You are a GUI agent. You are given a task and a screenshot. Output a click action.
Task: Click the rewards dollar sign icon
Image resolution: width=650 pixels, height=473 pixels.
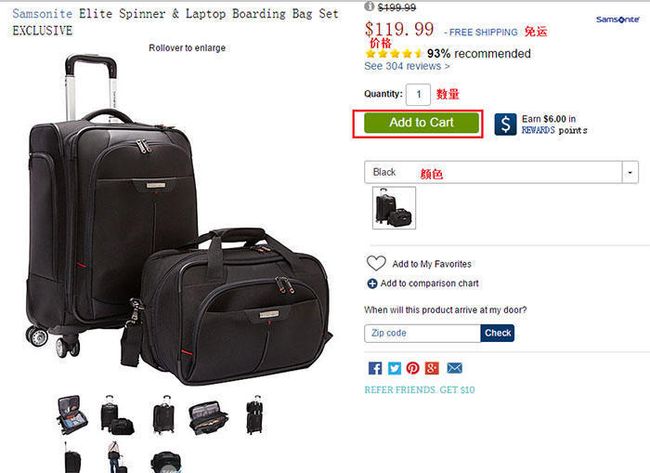(x=505, y=124)
